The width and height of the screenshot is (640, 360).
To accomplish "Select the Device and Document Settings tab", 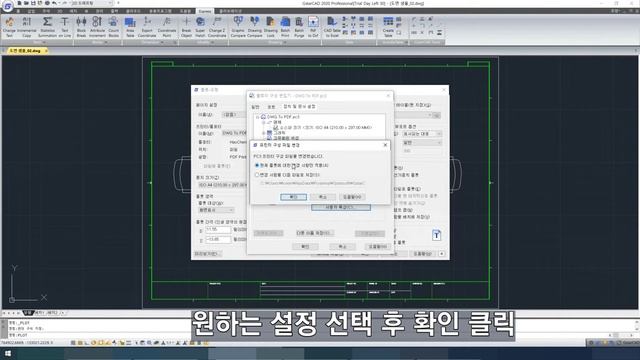I will point(300,107).
